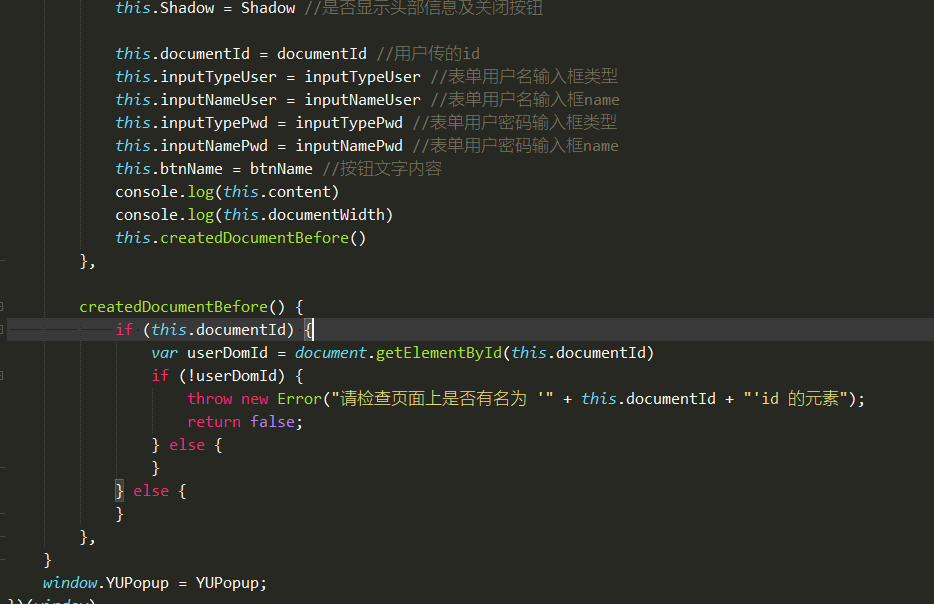
Task: Click '!userDomId' in the if condition
Action: point(236,376)
